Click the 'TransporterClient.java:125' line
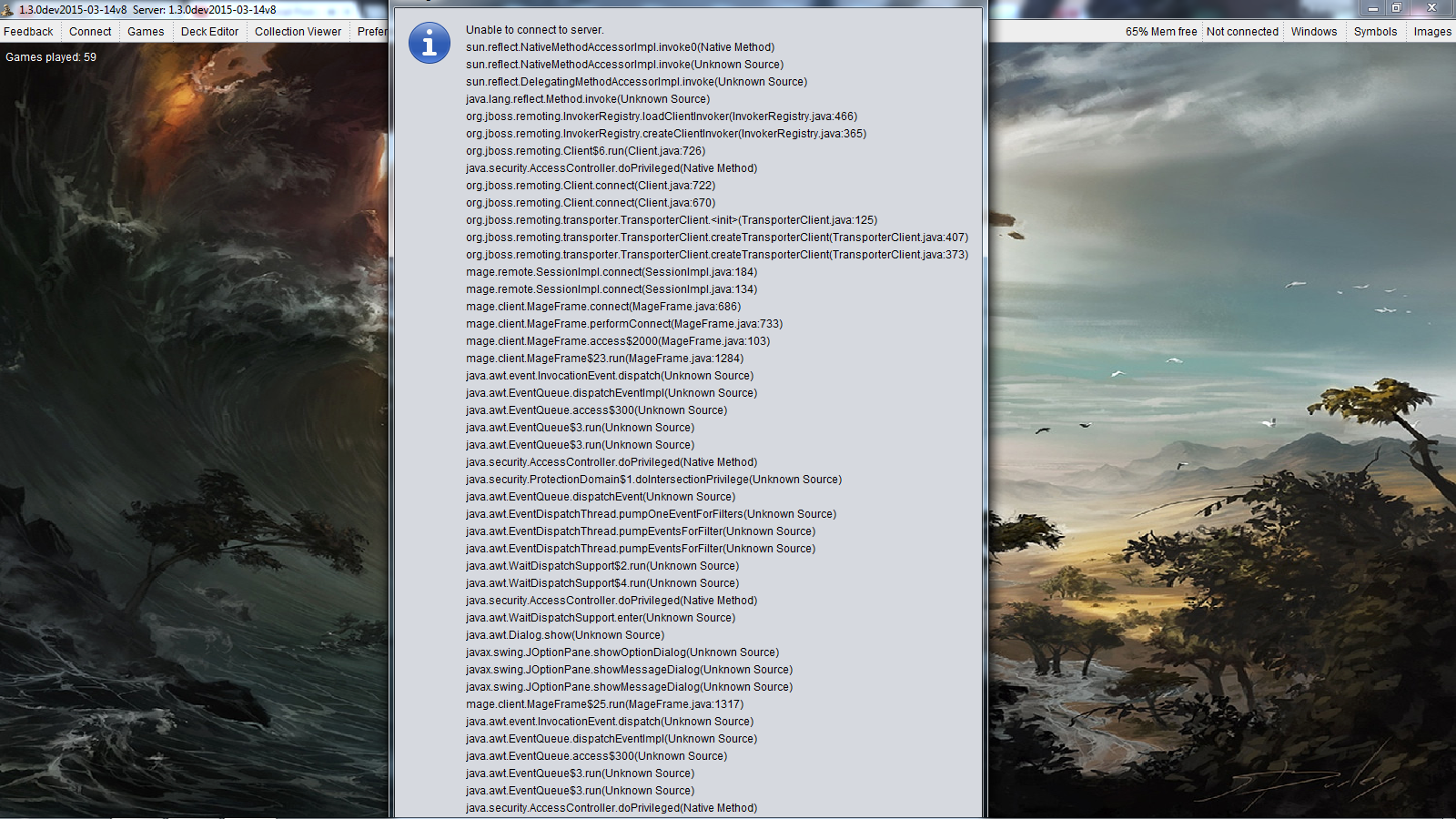Viewport: 1456px width, 819px height. [672, 220]
